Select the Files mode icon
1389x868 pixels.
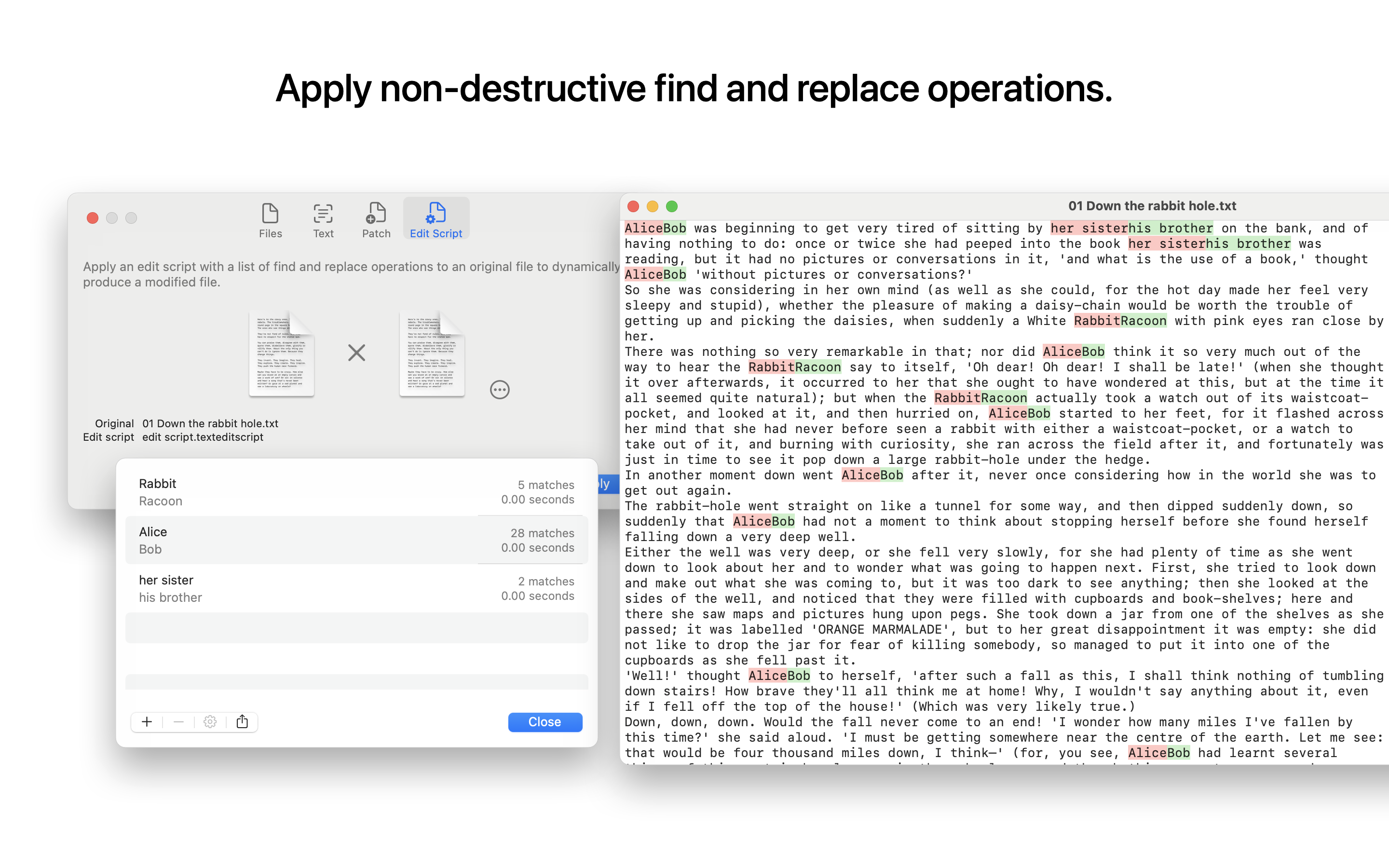tap(270, 220)
